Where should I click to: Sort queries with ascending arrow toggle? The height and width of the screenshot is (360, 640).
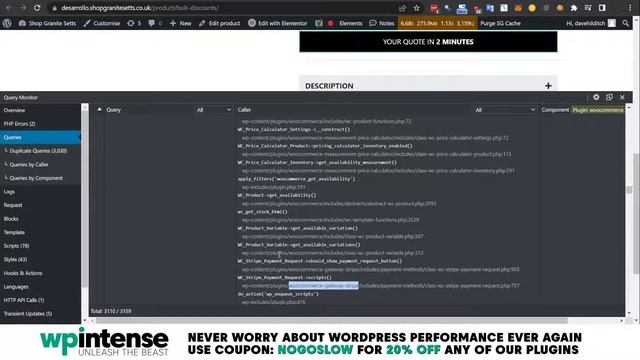(99, 109)
